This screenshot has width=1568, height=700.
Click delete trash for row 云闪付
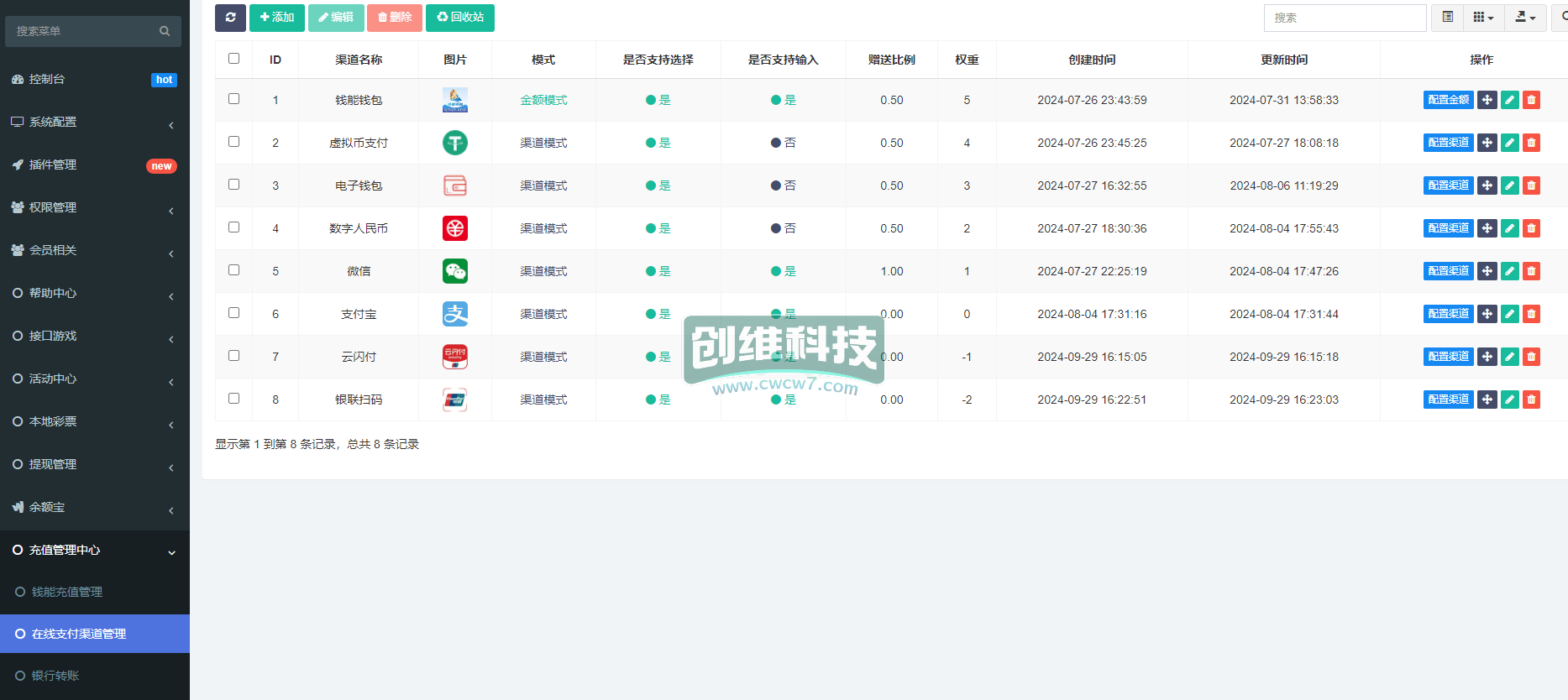1531,357
